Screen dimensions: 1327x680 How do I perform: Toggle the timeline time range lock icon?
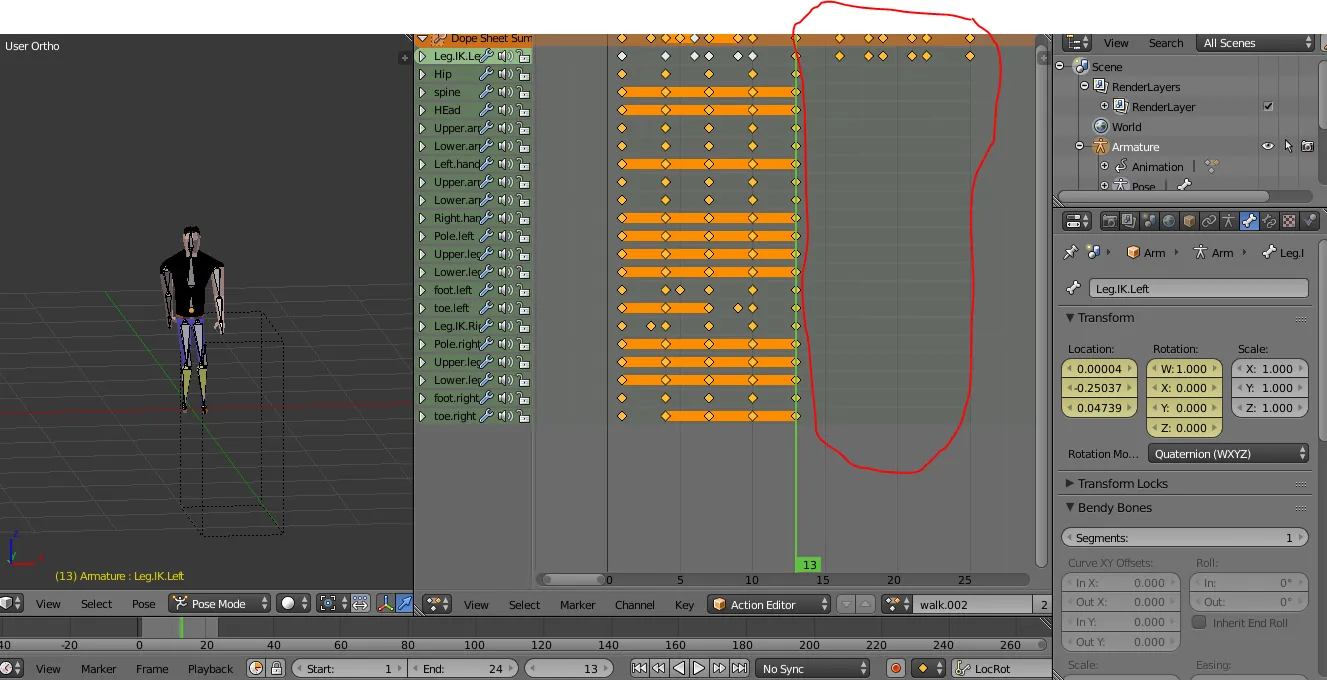(x=277, y=669)
